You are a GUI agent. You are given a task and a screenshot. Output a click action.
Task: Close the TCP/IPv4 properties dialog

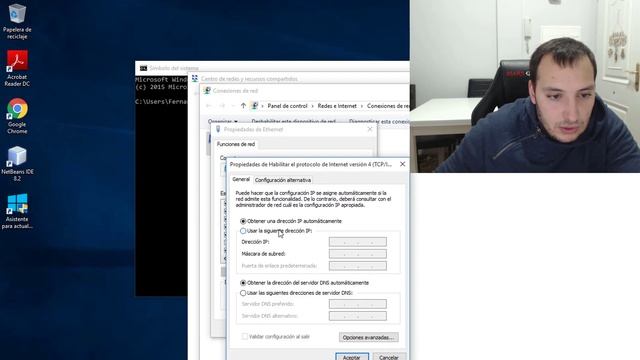coord(402,164)
